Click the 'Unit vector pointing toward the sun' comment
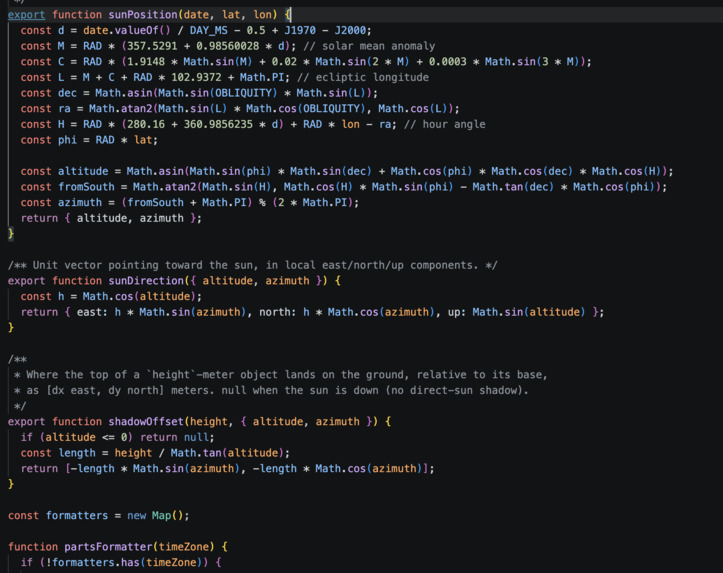 point(253,266)
